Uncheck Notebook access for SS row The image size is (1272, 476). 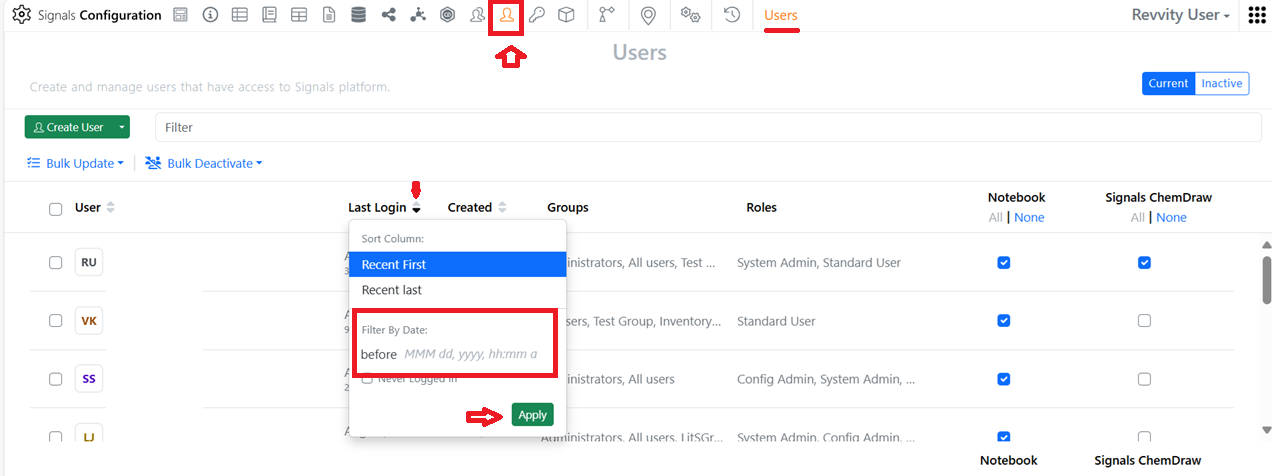click(x=1004, y=379)
